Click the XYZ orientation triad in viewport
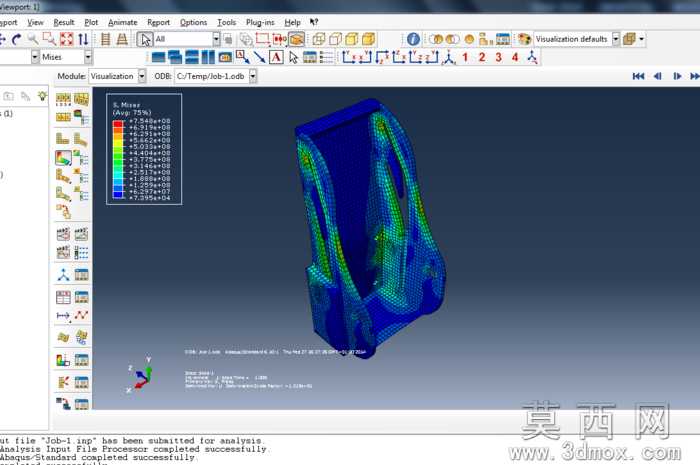This screenshot has height=465, width=700. [x=140, y=374]
